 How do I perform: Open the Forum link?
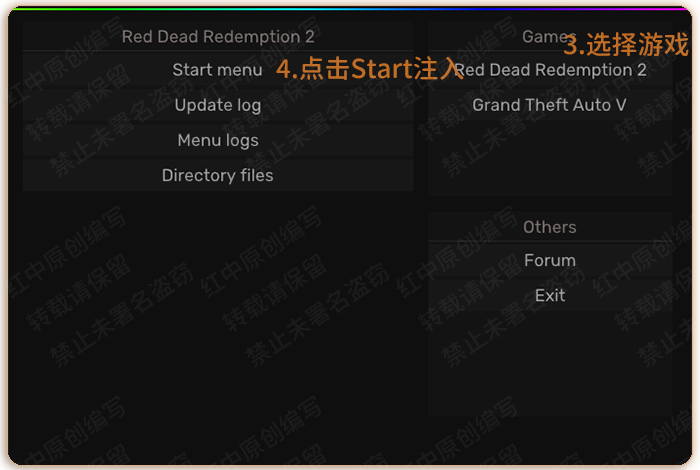550,260
